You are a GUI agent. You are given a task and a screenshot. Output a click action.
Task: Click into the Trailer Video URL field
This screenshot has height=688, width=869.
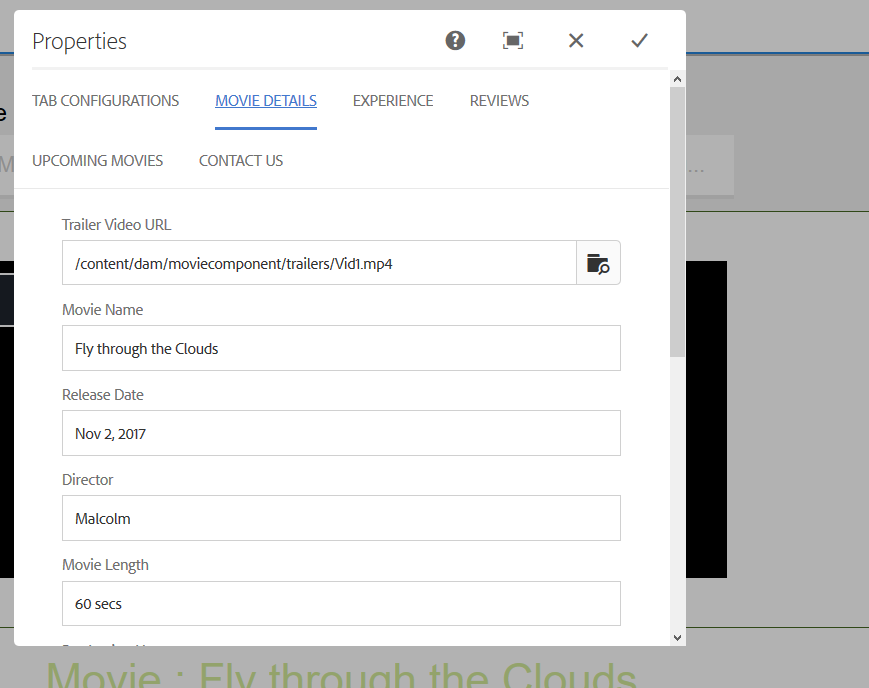click(318, 263)
